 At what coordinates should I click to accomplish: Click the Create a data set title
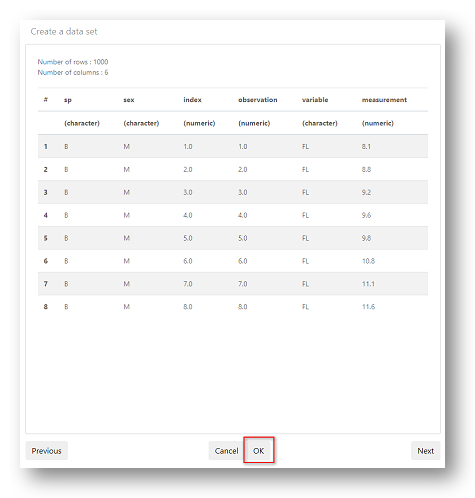64,32
